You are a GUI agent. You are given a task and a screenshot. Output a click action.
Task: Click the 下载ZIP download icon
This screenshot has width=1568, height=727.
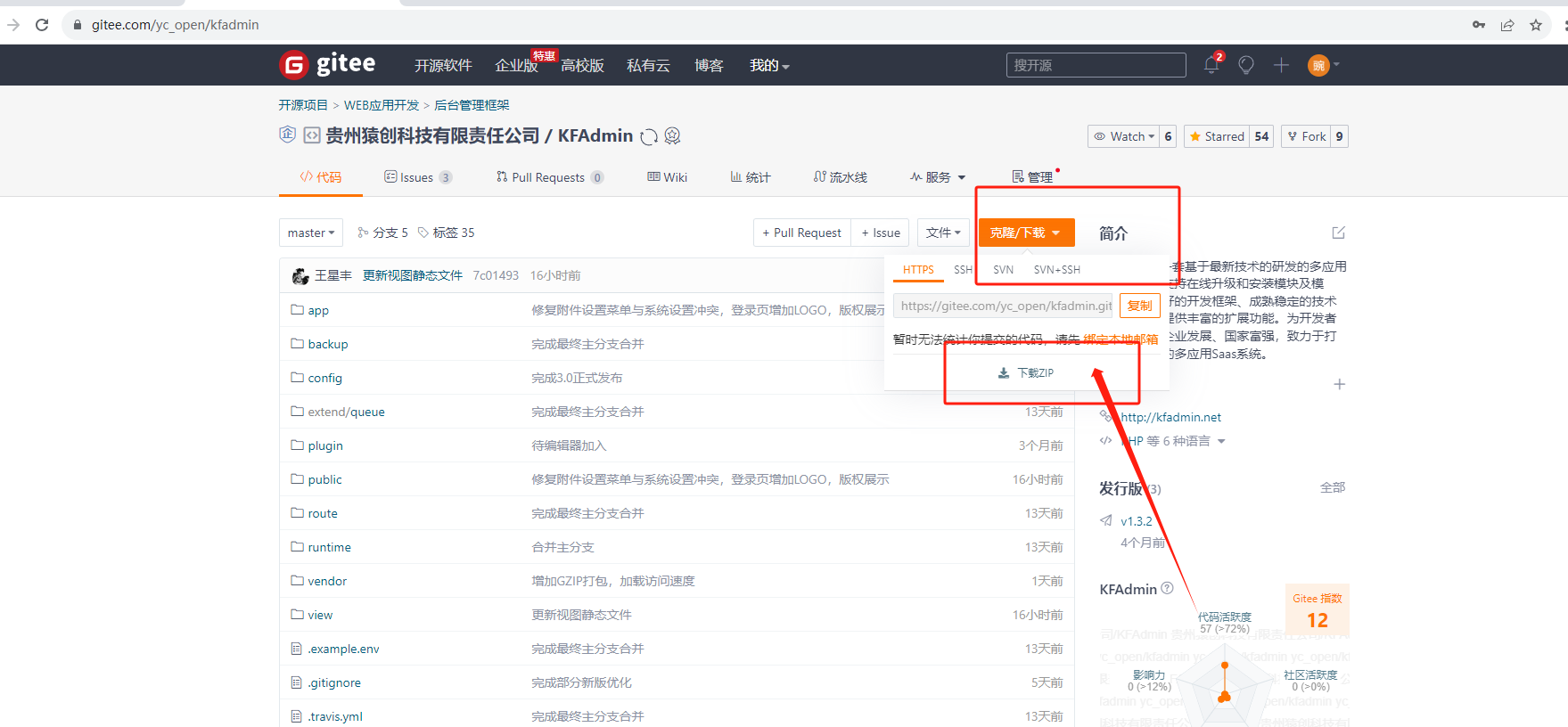tap(1004, 373)
